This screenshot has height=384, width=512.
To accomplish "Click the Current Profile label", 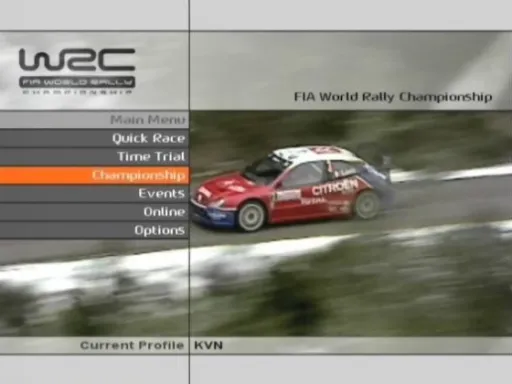I will click(132, 345).
